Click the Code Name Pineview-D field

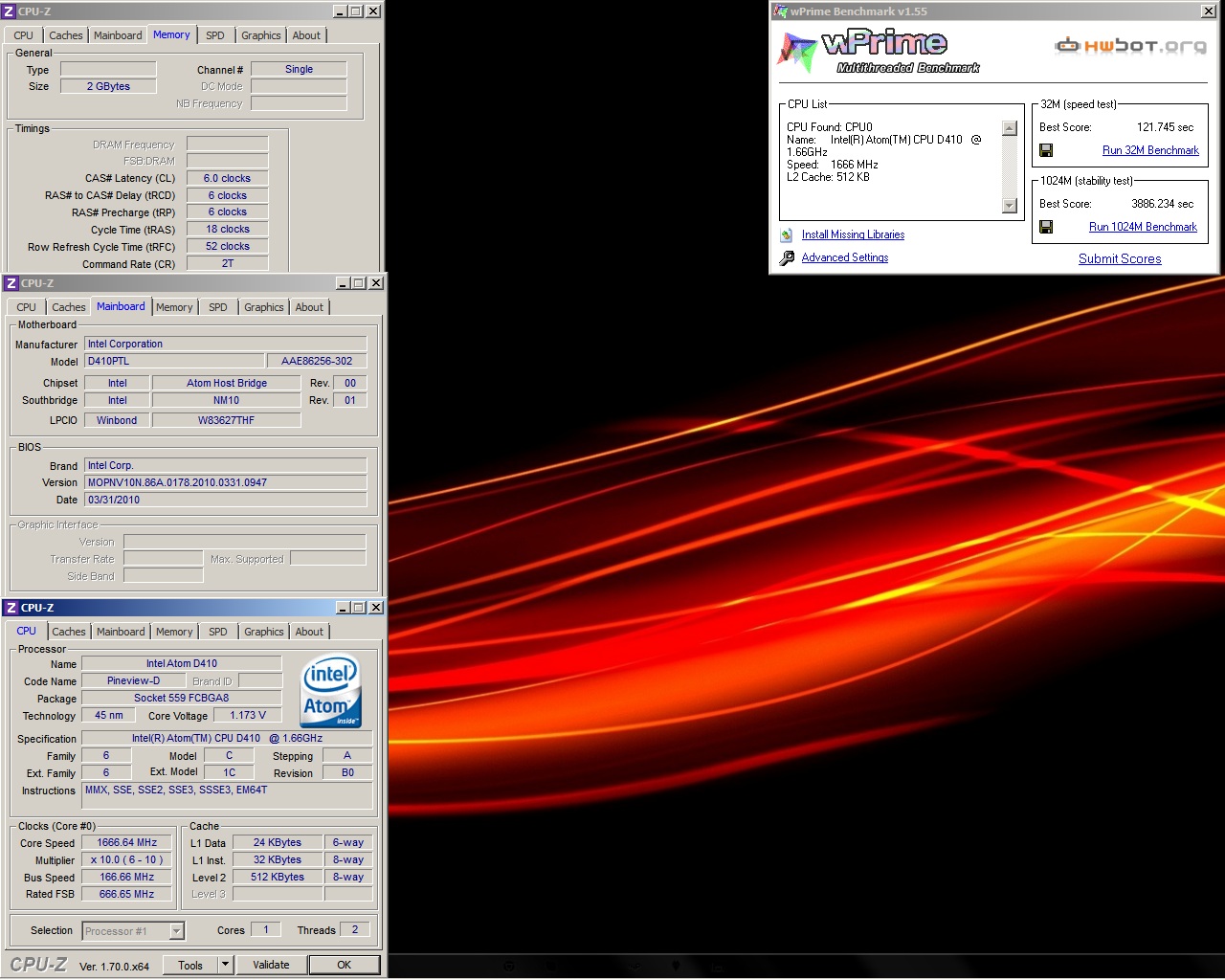pyautogui.click(x=134, y=680)
